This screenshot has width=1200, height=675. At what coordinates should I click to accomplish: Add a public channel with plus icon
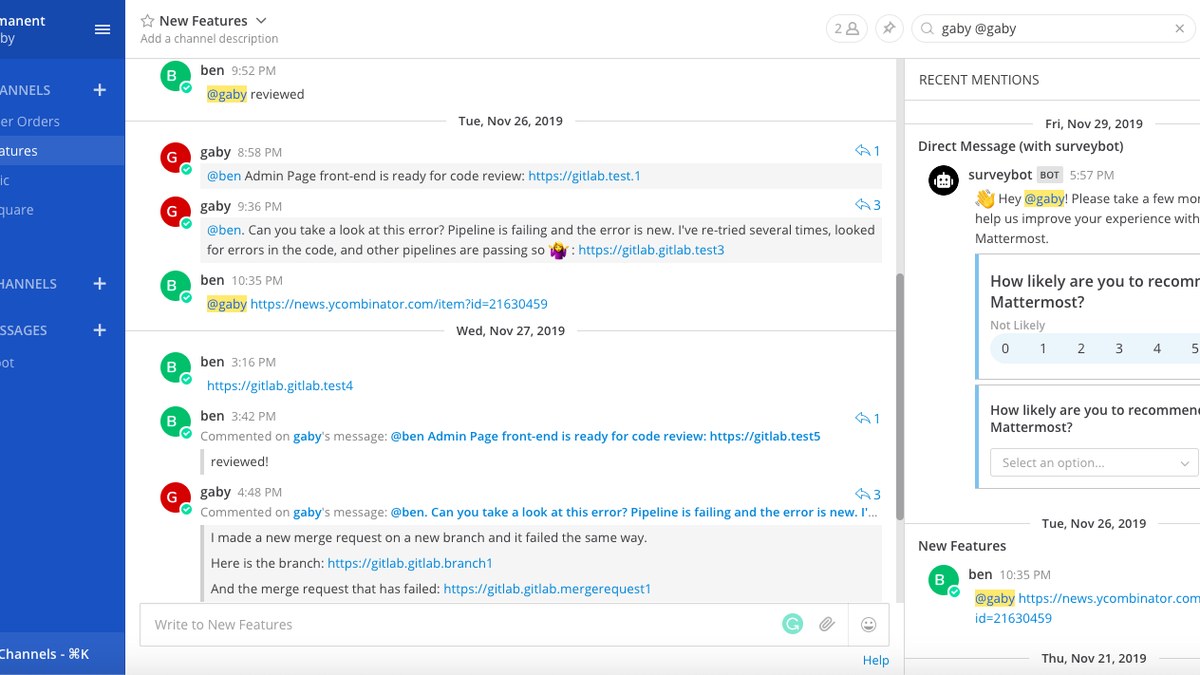pyautogui.click(x=99, y=90)
